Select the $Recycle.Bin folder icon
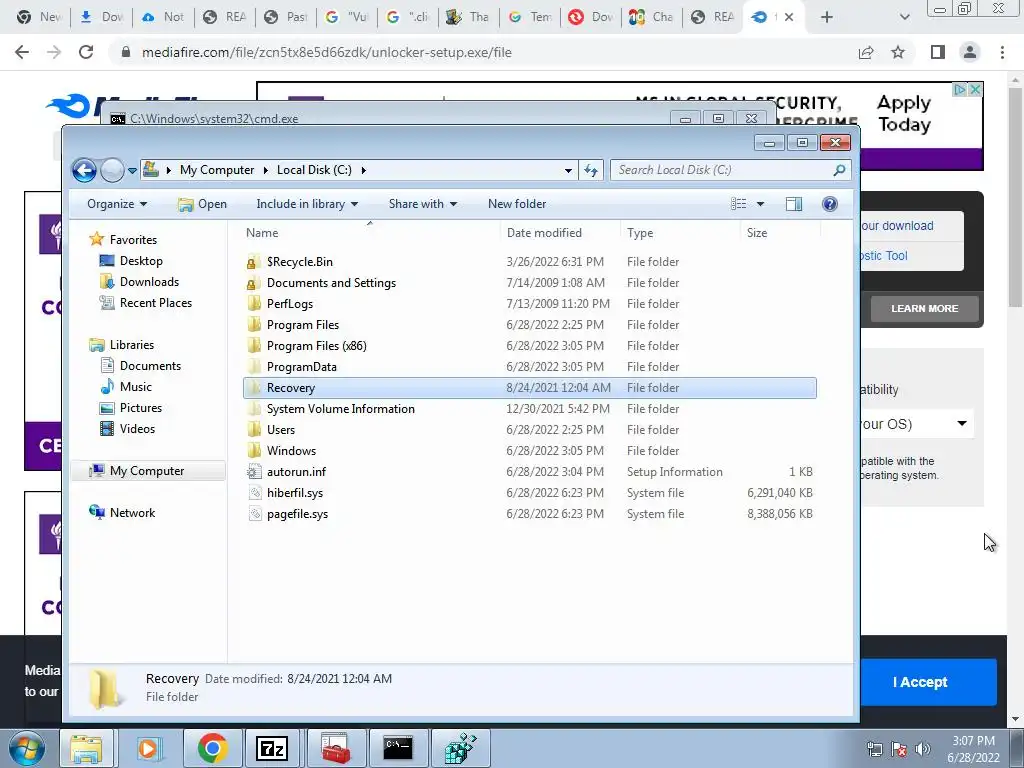Viewport: 1024px width, 768px height. 253,262
